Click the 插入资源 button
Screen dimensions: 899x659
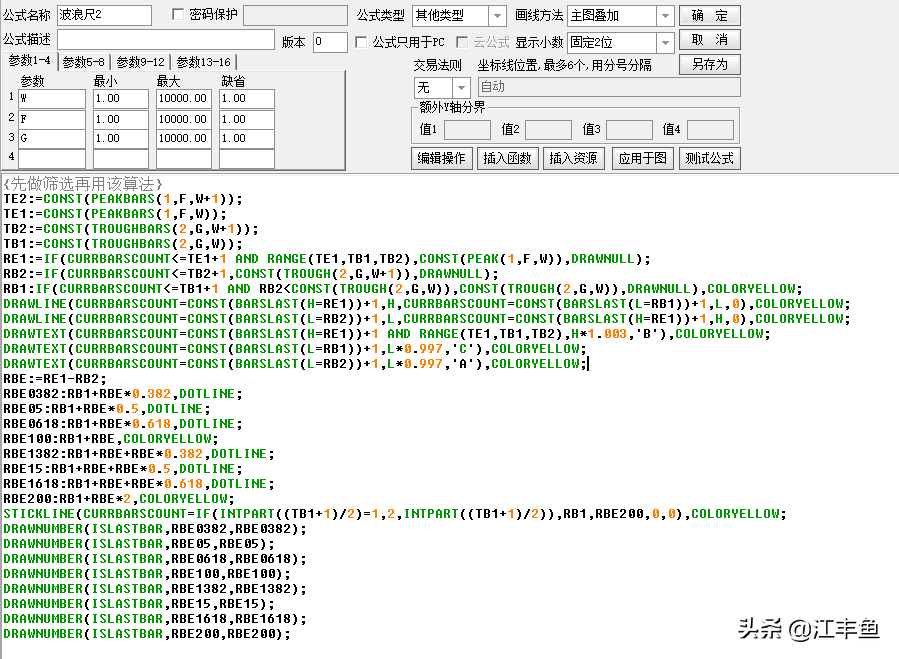[573, 158]
